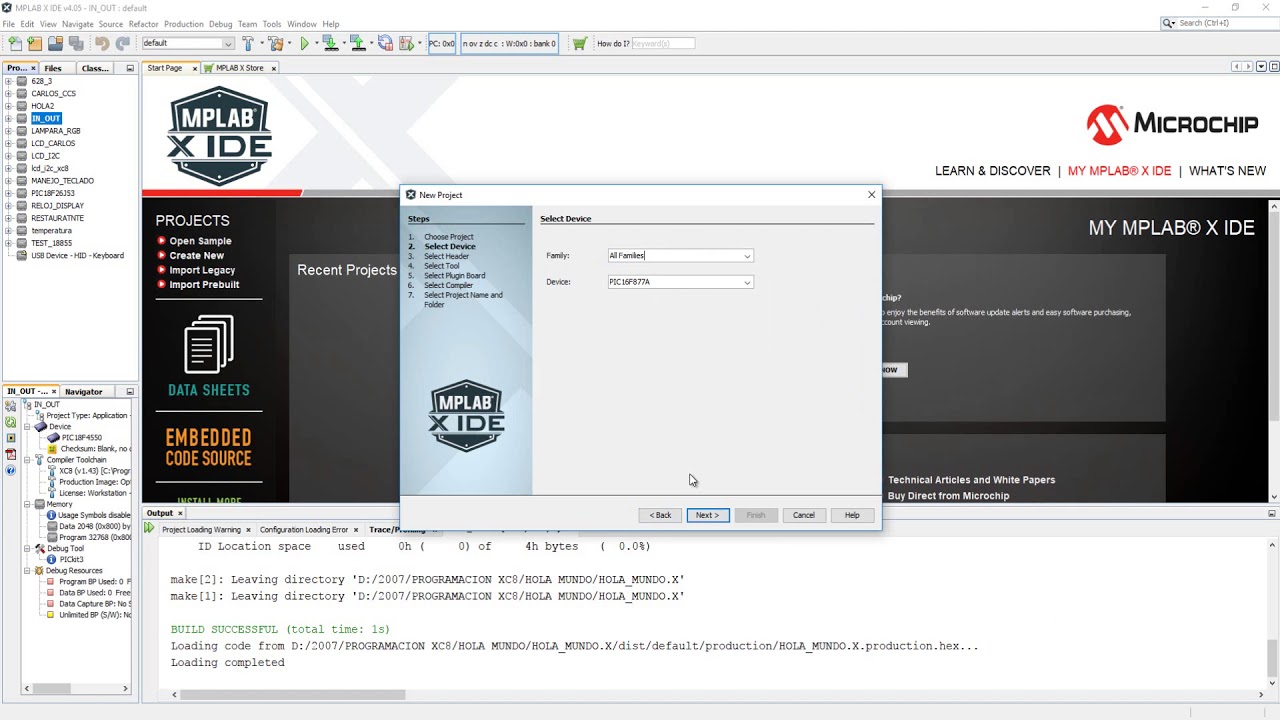Click LEARN & DISCOVER link
Viewport: 1280px width, 720px height.
point(992,171)
